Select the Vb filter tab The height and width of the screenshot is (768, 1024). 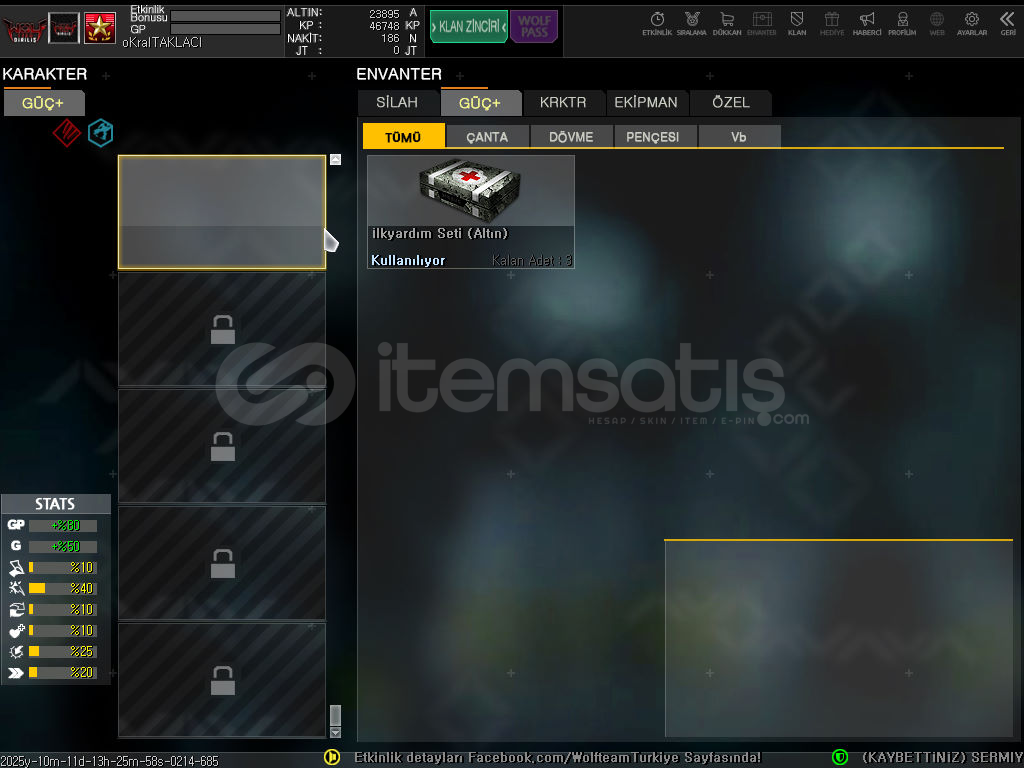[x=739, y=136]
